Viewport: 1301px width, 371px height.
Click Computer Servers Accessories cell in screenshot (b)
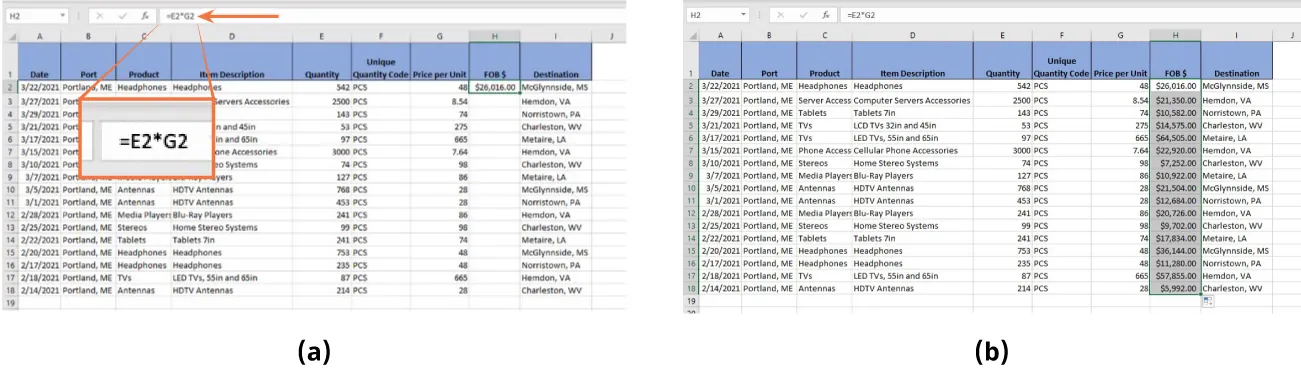coord(912,100)
